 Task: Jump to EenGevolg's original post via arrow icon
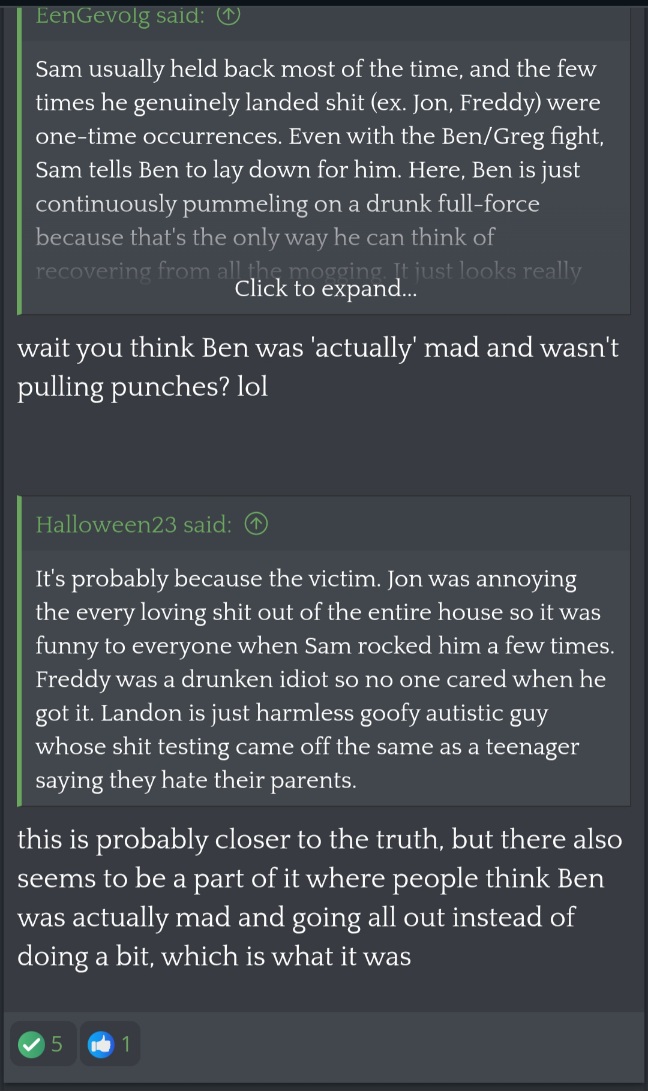(x=228, y=15)
